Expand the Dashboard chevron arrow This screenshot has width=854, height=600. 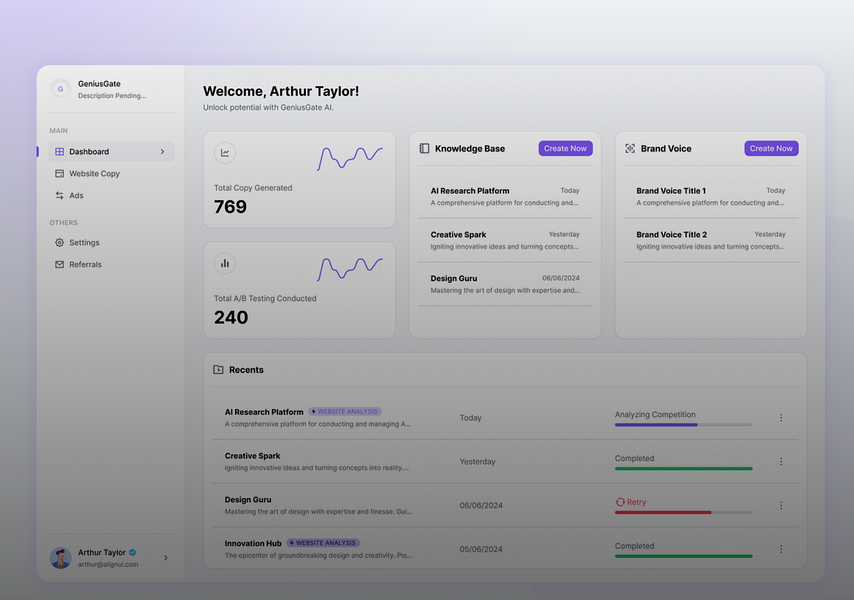click(163, 152)
